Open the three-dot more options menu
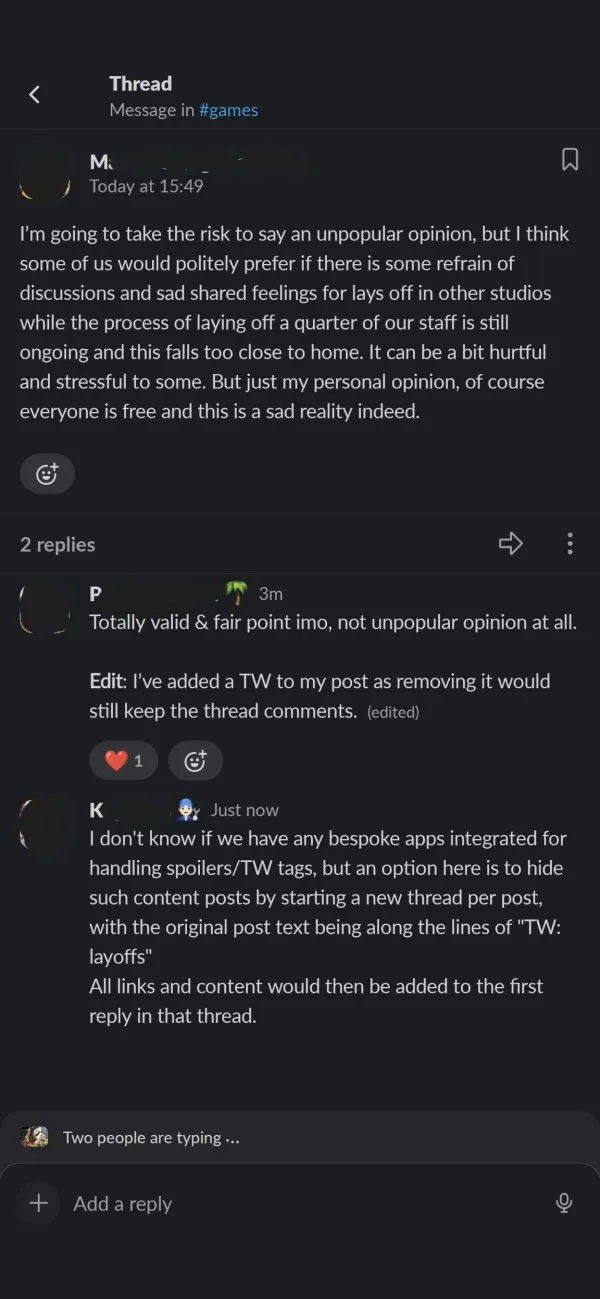The height and width of the screenshot is (1299, 600). coord(569,544)
